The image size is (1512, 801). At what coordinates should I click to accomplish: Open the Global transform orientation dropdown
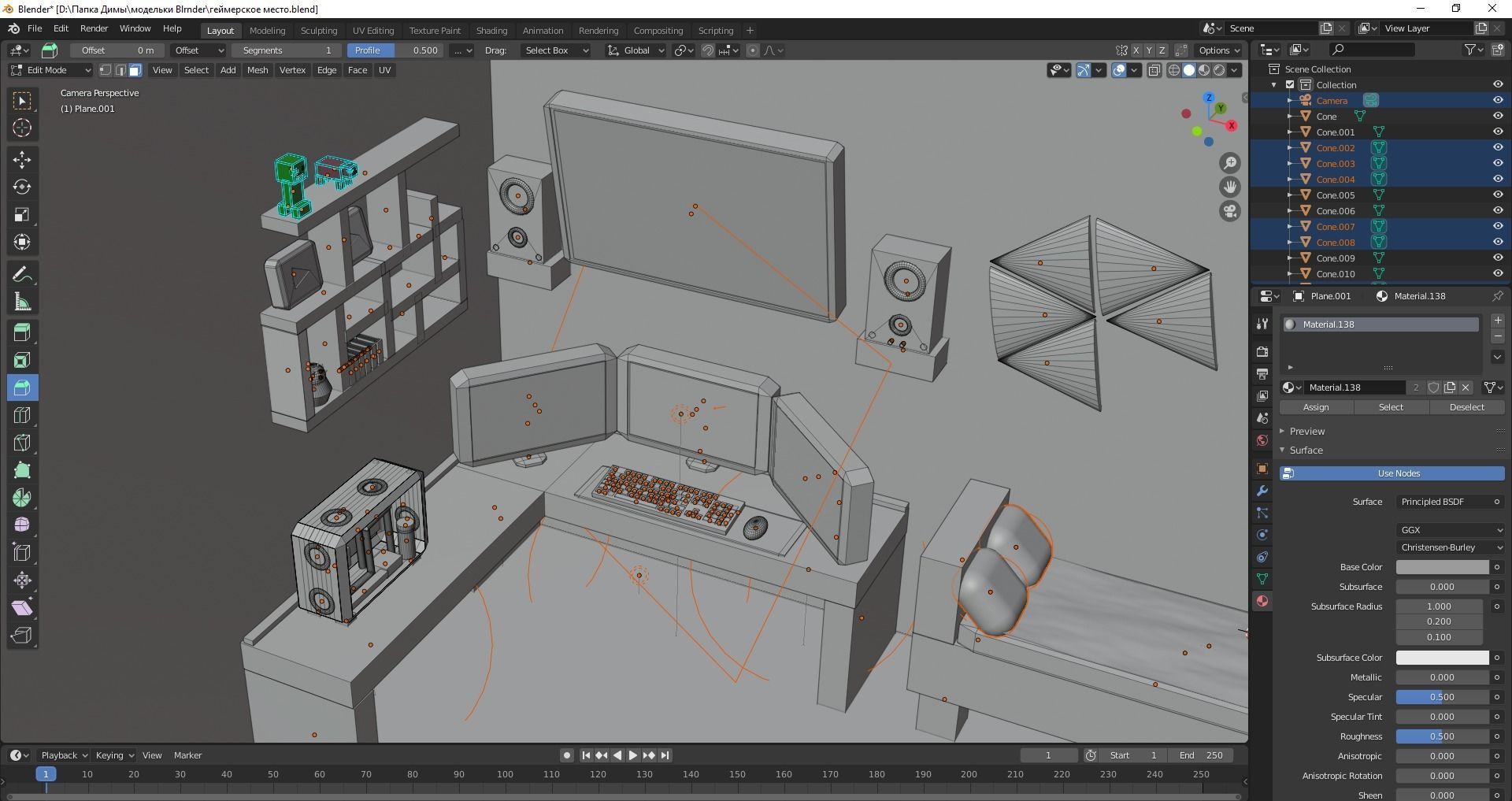(x=636, y=50)
